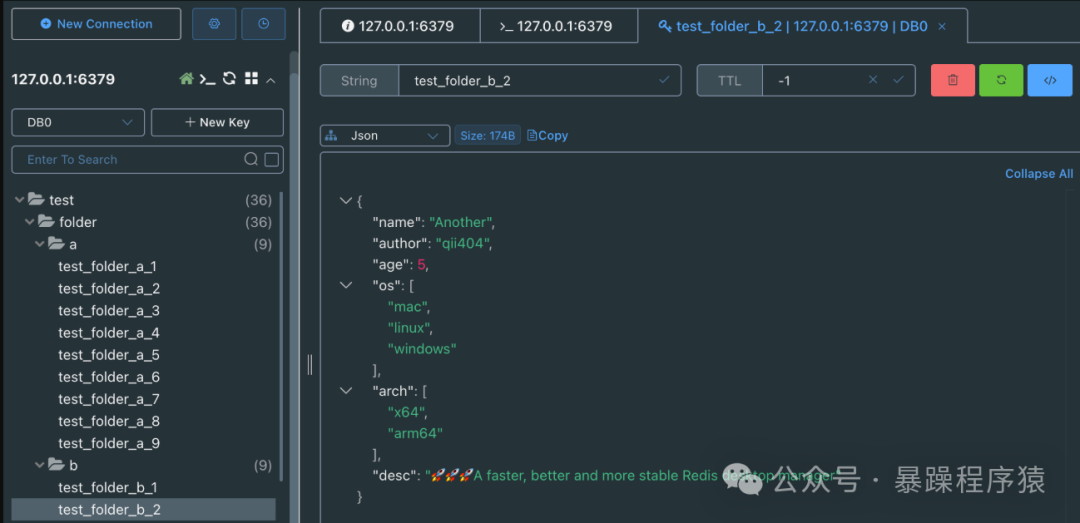This screenshot has width=1080, height=523.
Task: Click the search magnifier icon
Action: 251,160
